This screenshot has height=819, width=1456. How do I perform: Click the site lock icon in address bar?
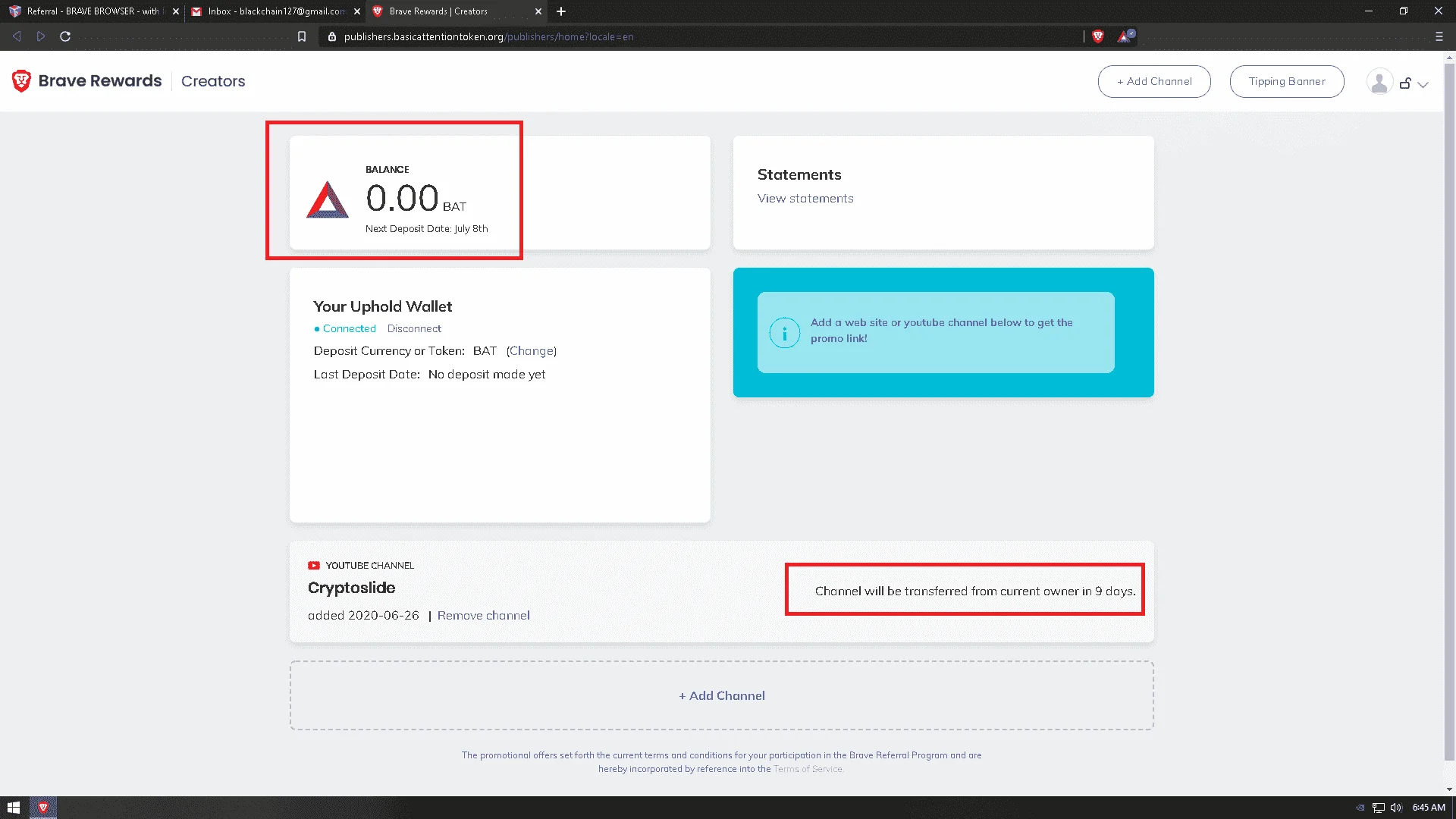tap(332, 36)
